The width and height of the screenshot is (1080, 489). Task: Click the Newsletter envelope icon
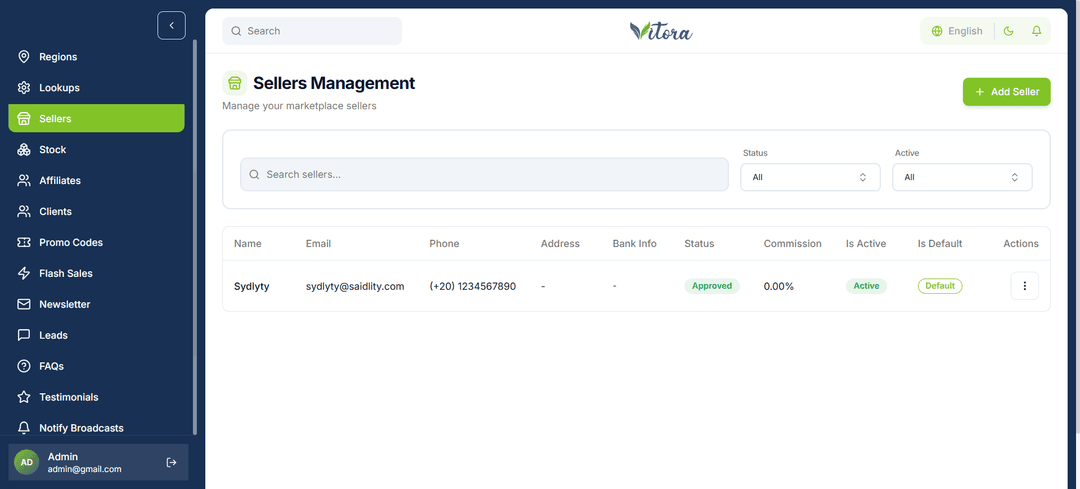pos(24,304)
